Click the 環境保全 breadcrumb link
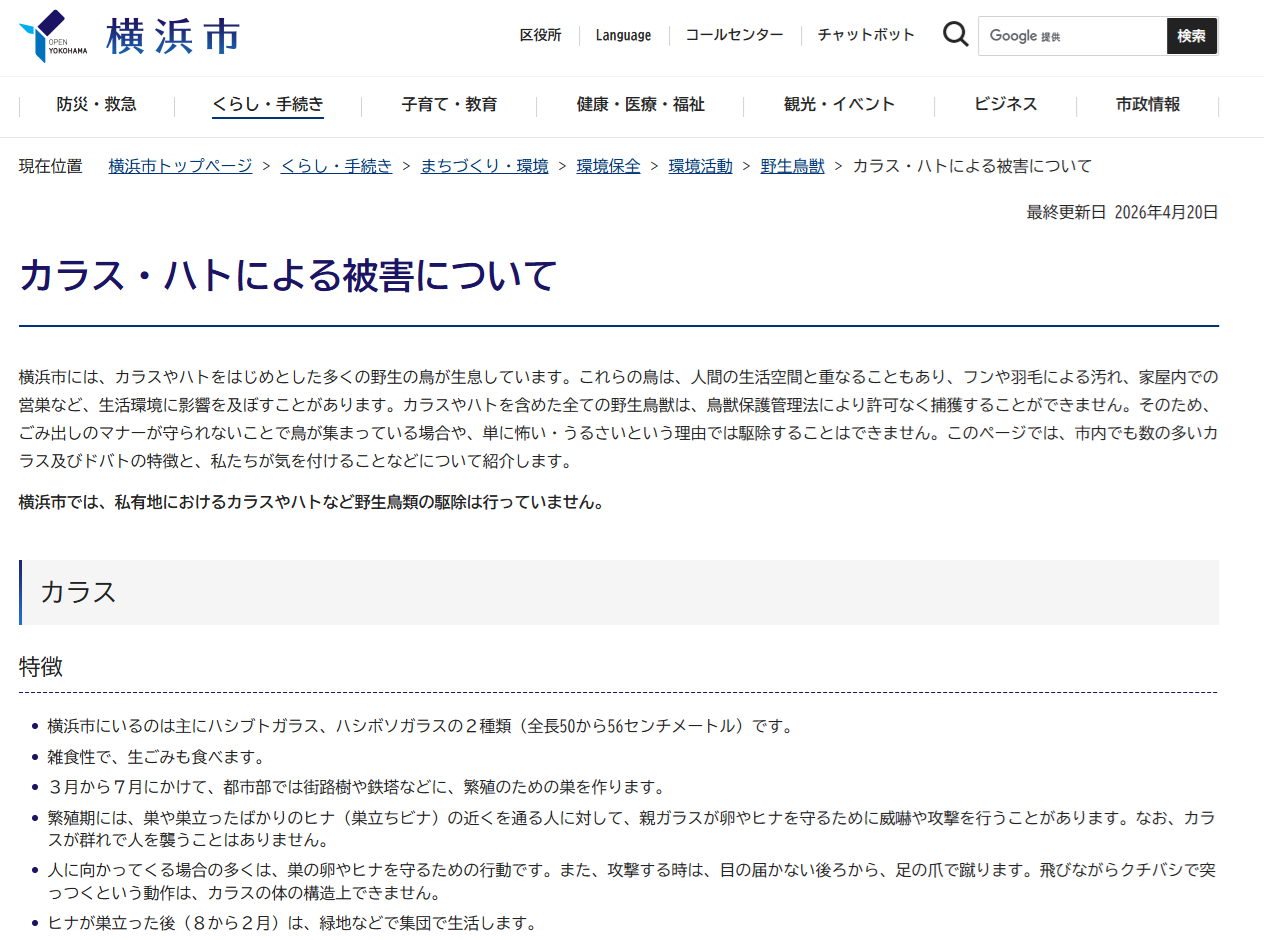 click(609, 166)
